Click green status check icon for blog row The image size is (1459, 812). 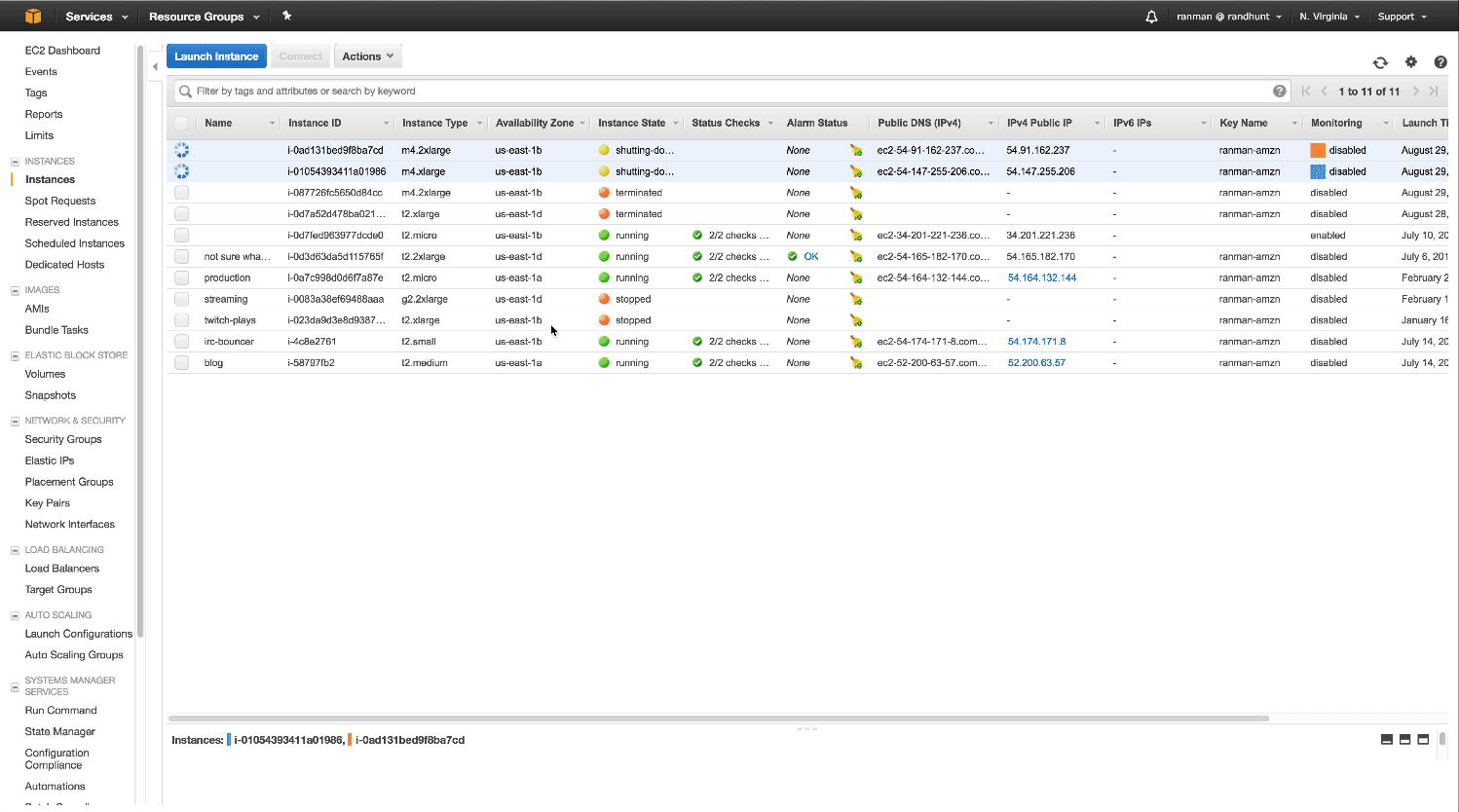pos(697,363)
